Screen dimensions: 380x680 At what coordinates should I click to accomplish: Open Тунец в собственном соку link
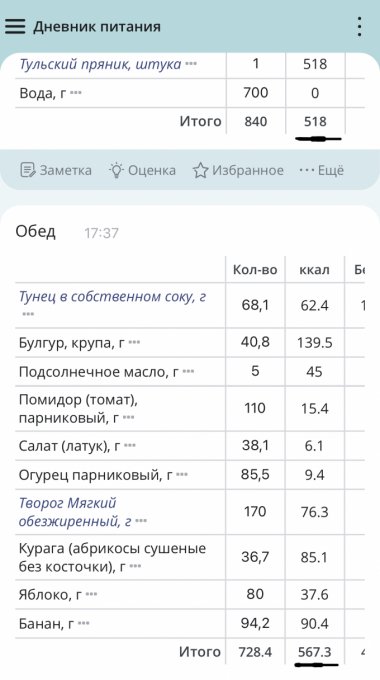(112, 297)
